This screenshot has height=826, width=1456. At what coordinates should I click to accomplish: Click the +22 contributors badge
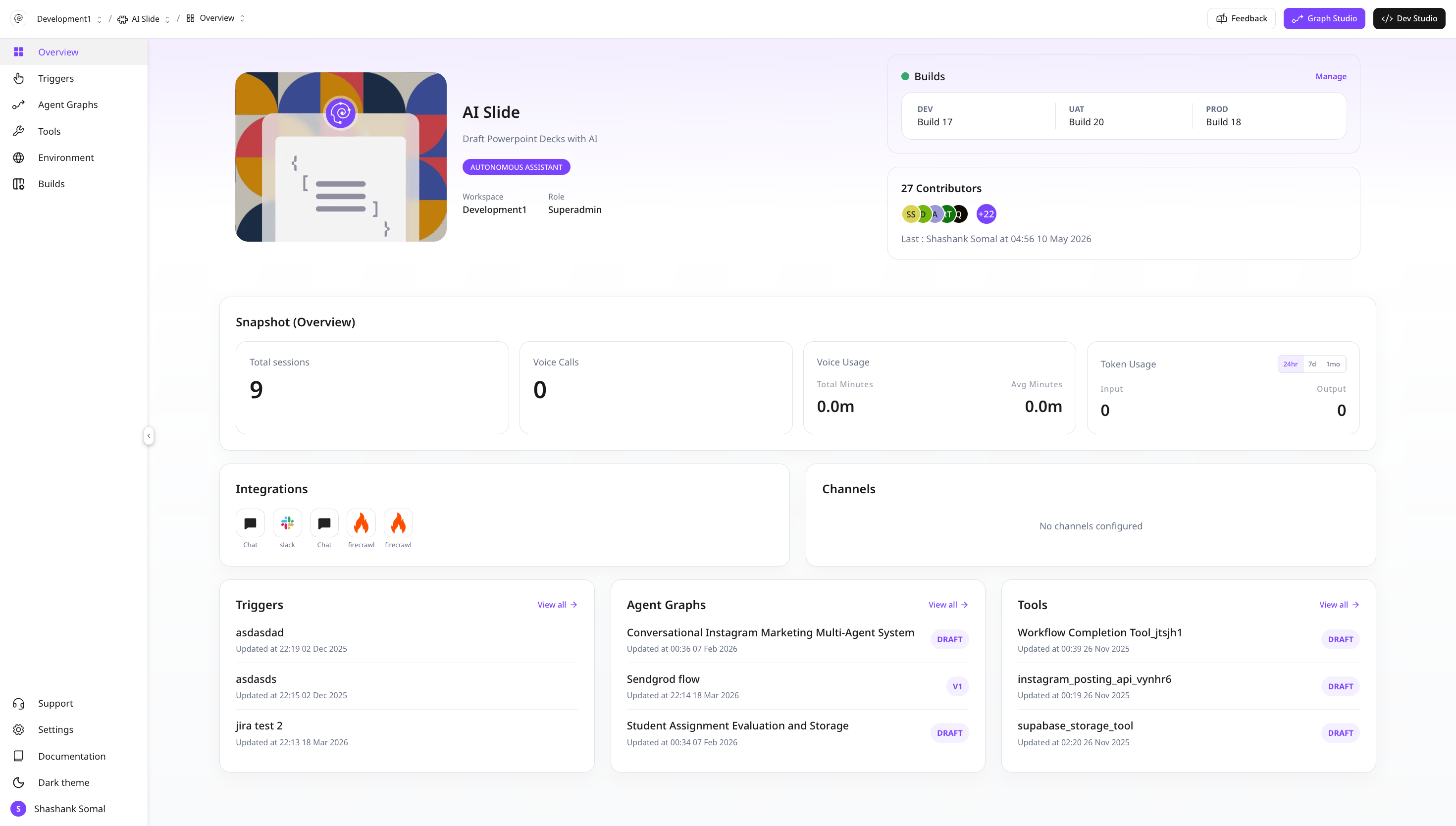[987, 214]
